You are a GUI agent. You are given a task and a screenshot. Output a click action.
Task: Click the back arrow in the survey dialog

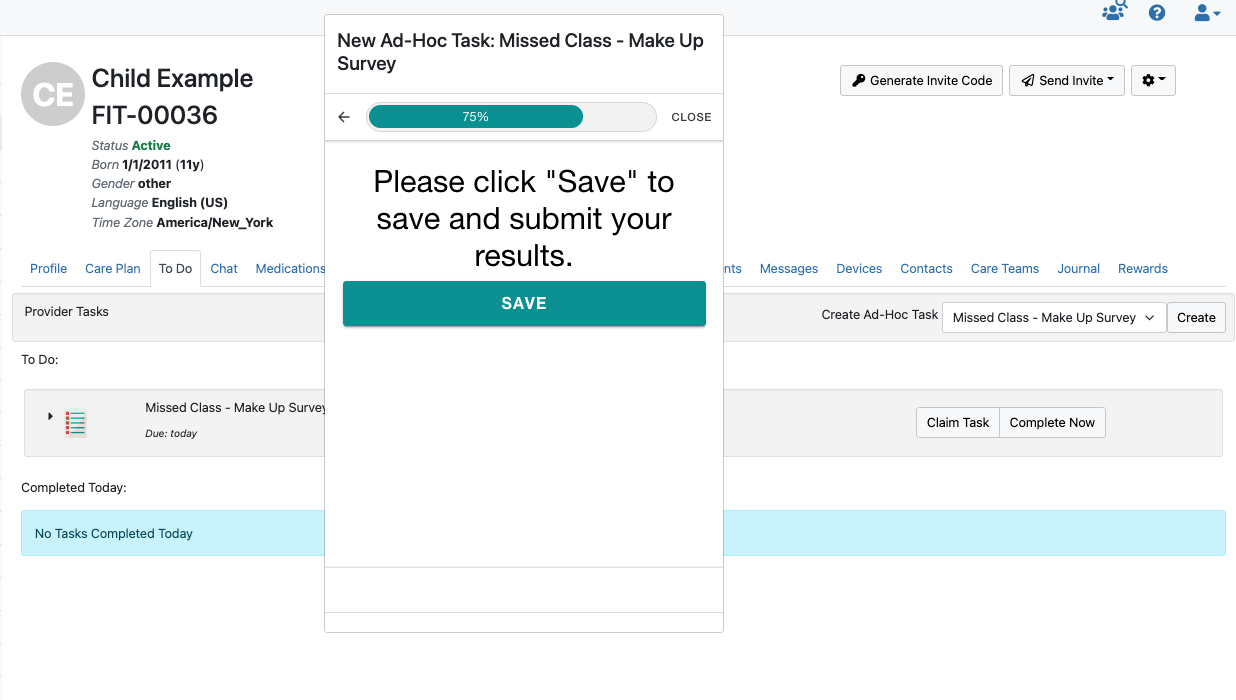pyautogui.click(x=344, y=117)
